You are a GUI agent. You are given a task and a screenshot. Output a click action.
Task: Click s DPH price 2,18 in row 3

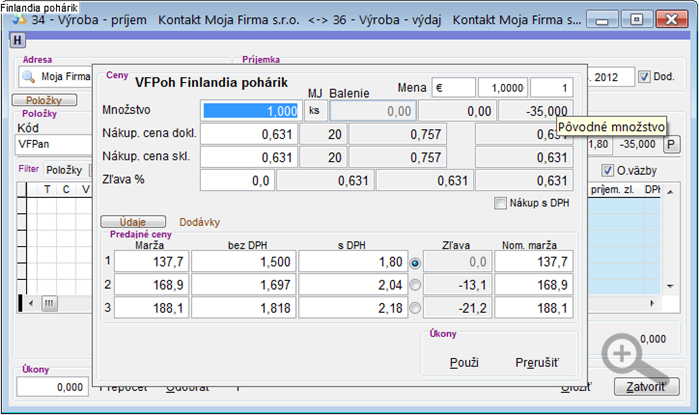pos(353,308)
